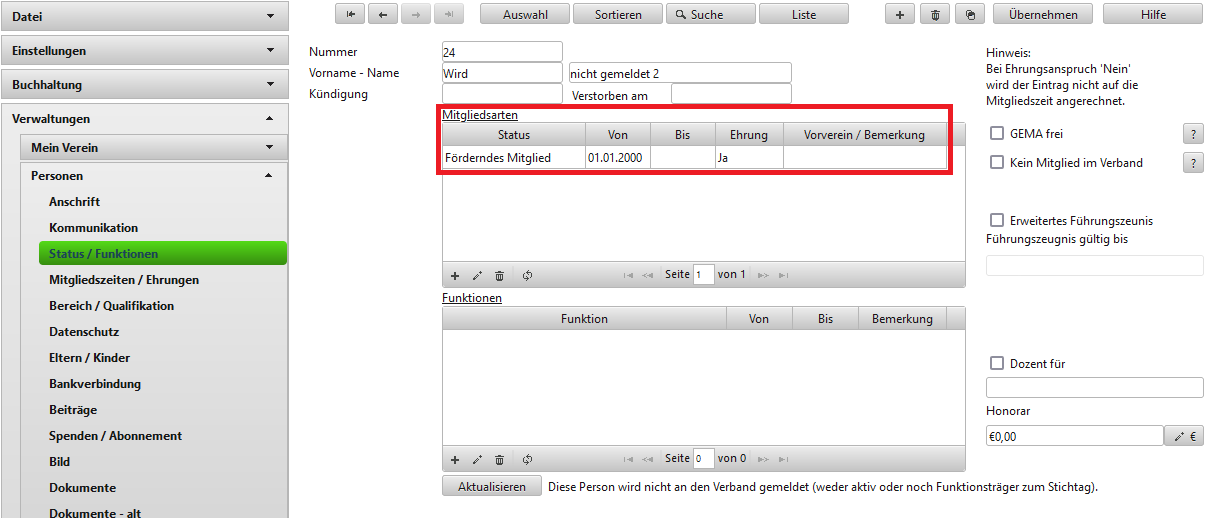Tick Kein Mitglied im Verband checkbox
Viewport: 1205px width, 518px height.
tap(997, 162)
